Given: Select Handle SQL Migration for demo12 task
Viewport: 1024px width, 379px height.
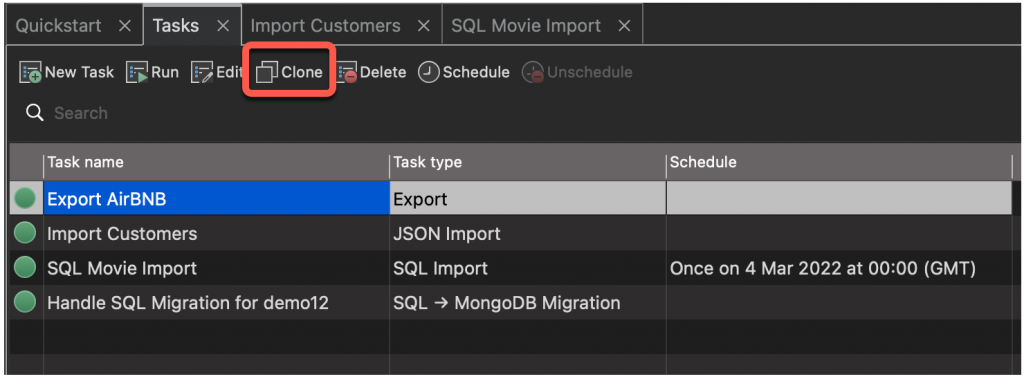Looking at the screenshot, I should 217,303.
